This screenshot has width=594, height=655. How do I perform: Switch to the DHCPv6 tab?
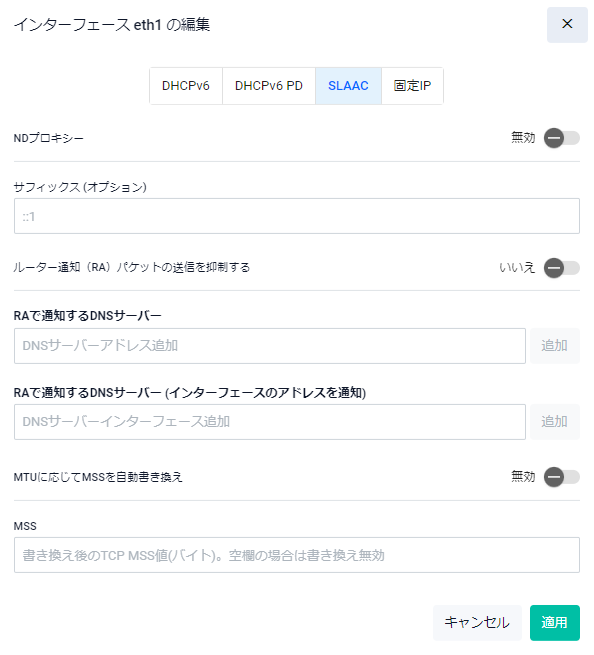[x=186, y=86]
